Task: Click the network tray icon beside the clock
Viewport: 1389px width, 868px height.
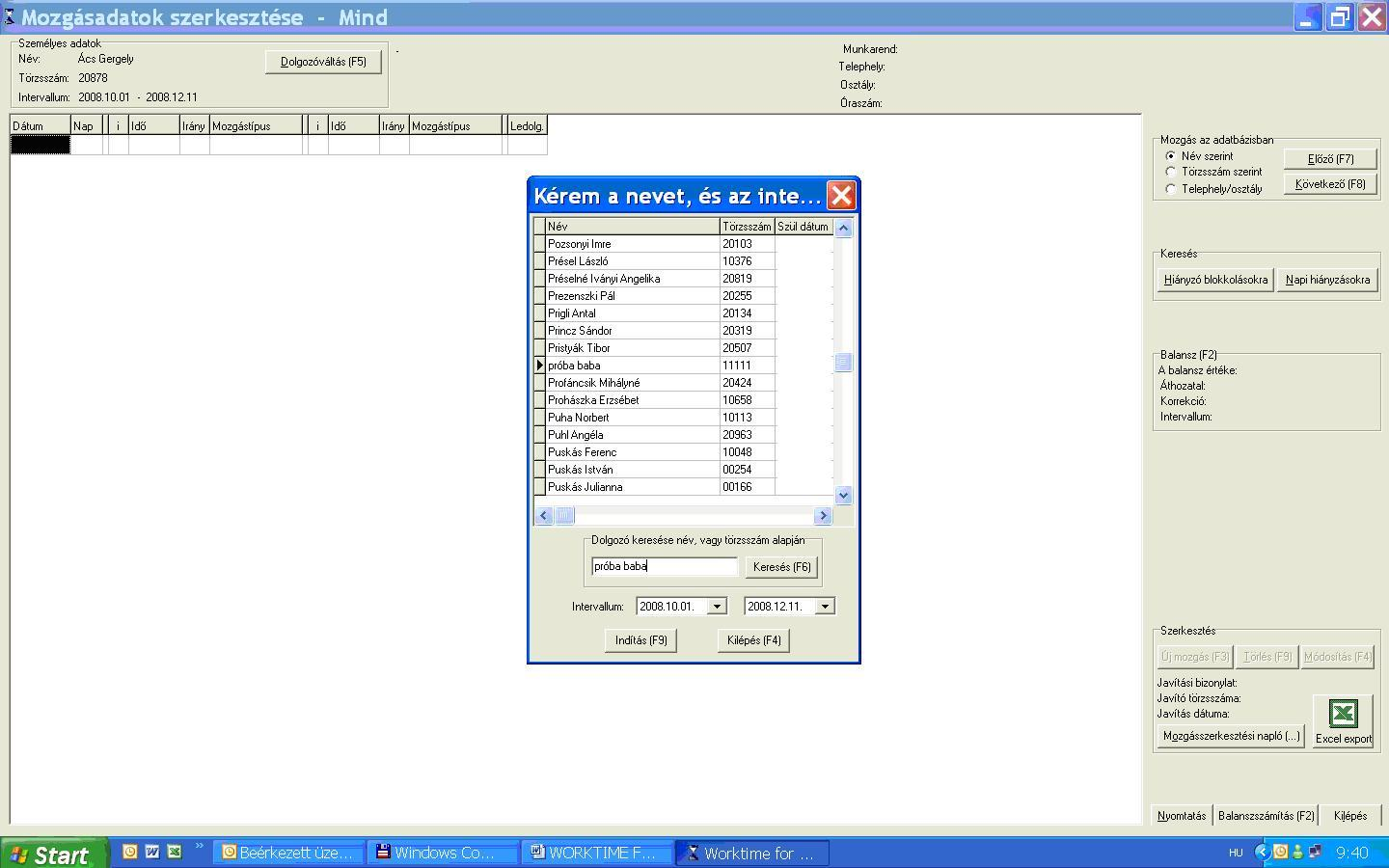Action: click(x=1314, y=852)
